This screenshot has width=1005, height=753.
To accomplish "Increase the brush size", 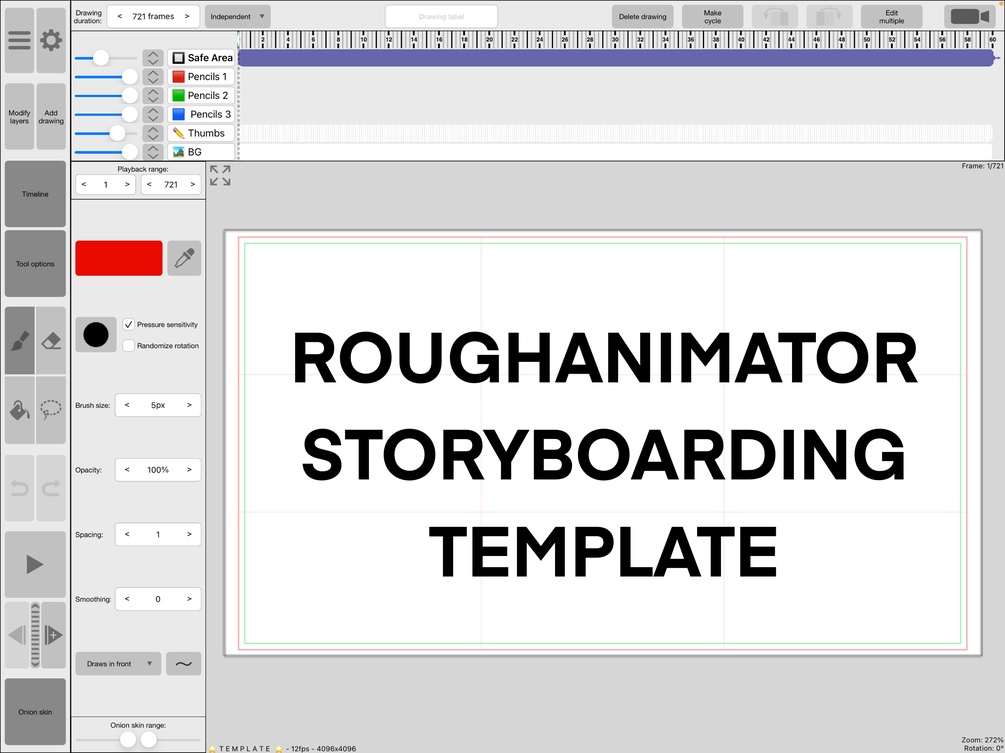I will click(189, 405).
